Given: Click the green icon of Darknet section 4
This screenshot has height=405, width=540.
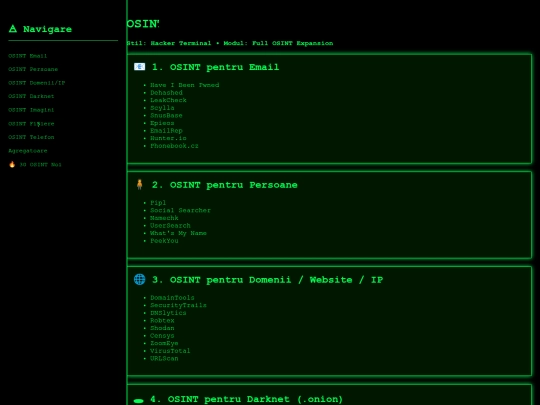Looking at the screenshot, I should 138,401.
